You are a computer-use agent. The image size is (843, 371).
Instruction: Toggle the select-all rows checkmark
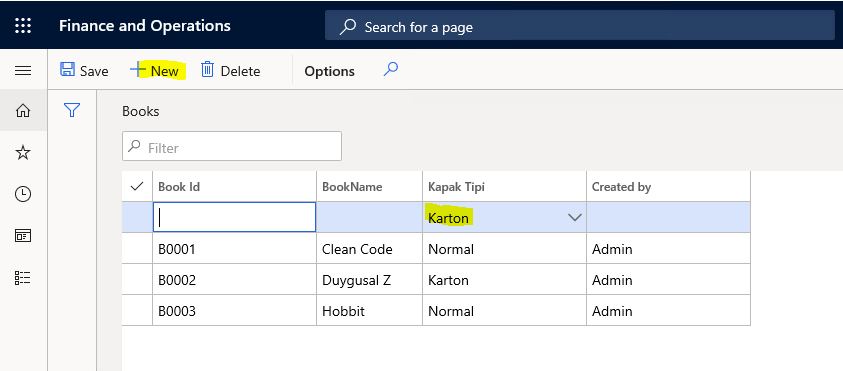point(137,186)
